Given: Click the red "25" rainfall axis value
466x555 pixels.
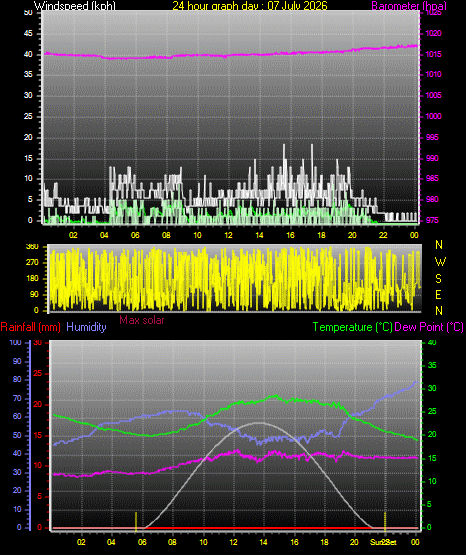Looking at the screenshot, I should pyautogui.click(x=37, y=374).
